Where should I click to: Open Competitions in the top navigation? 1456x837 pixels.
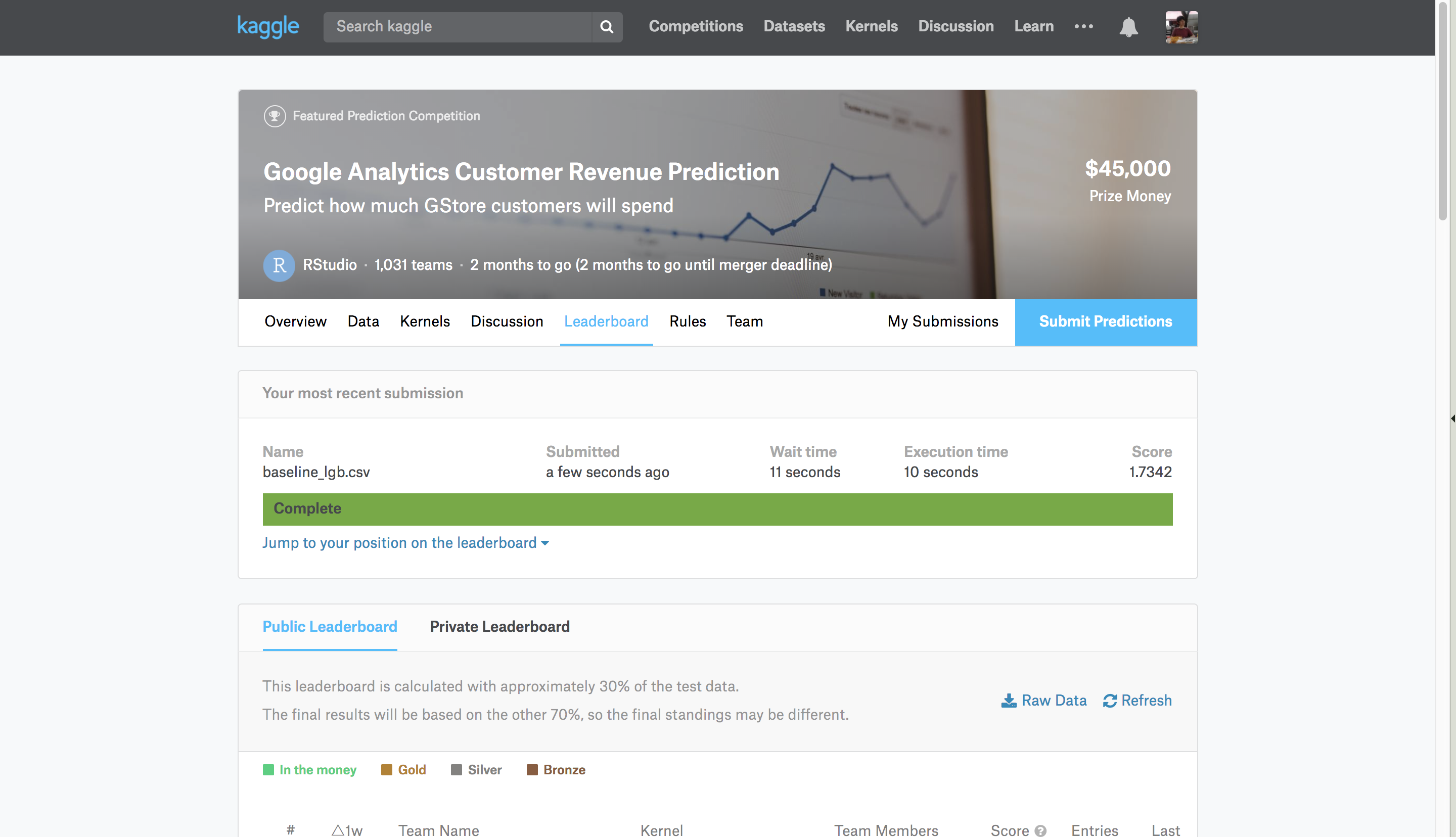point(696,26)
